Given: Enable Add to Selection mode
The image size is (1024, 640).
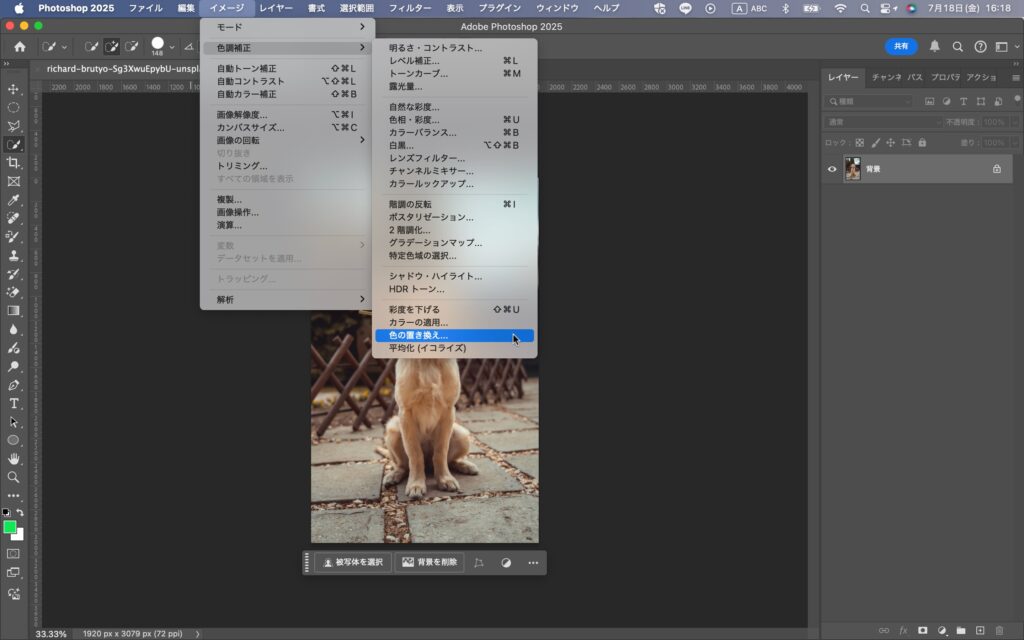Looking at the screenshot, I should point(112,46).
